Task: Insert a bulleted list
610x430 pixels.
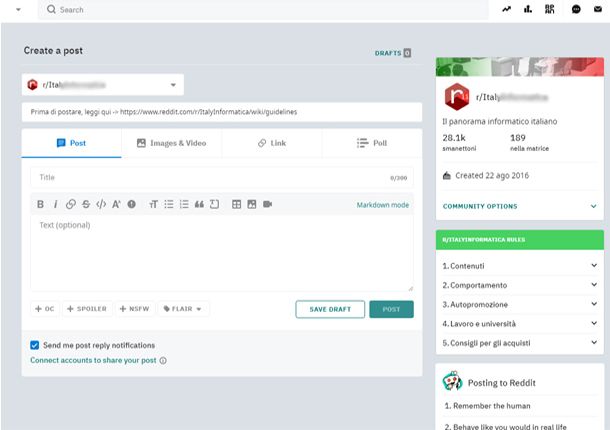Action: click(x=169, y=204)
